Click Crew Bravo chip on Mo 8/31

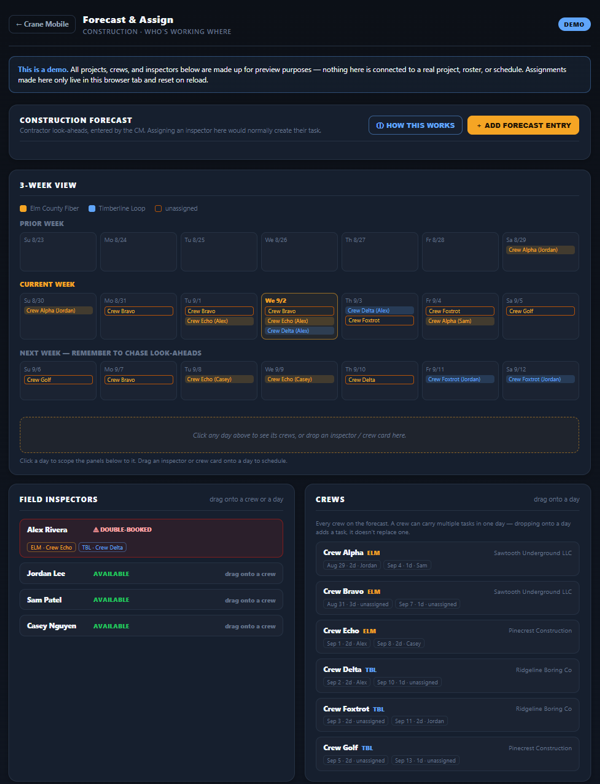pos(139,311)
